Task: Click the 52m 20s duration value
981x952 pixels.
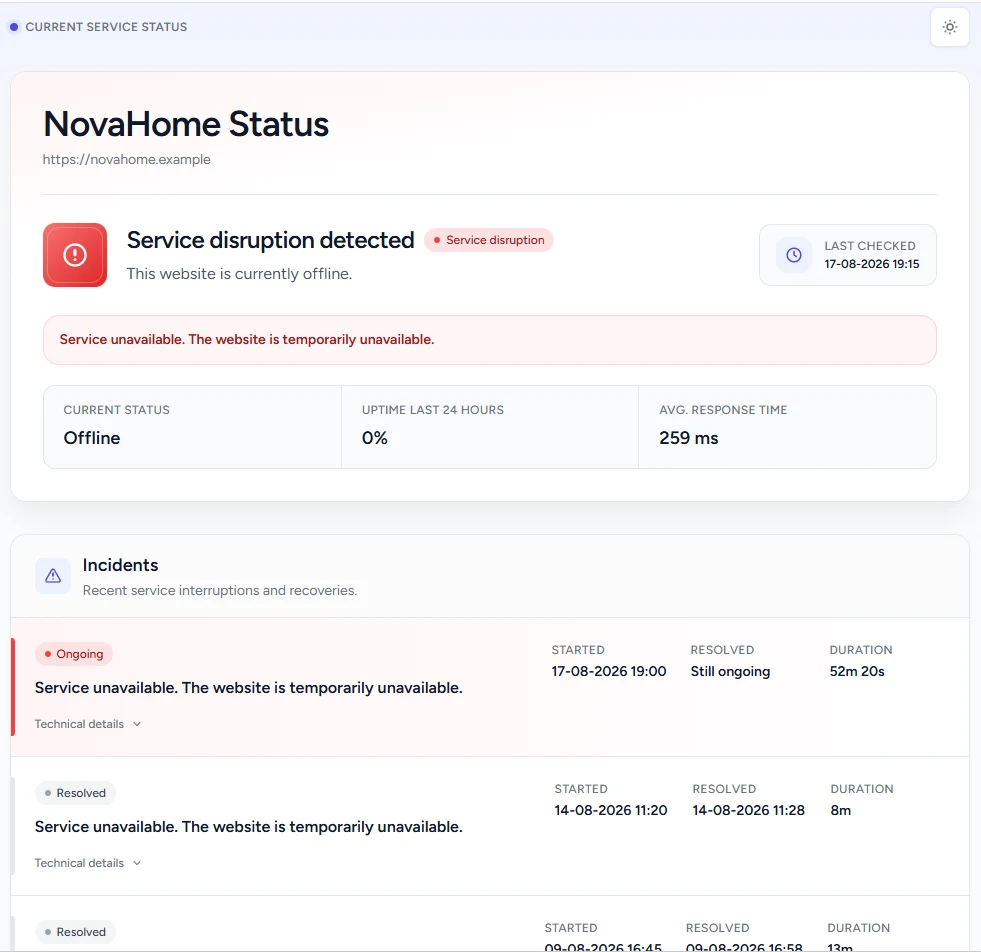Action: 857,671
